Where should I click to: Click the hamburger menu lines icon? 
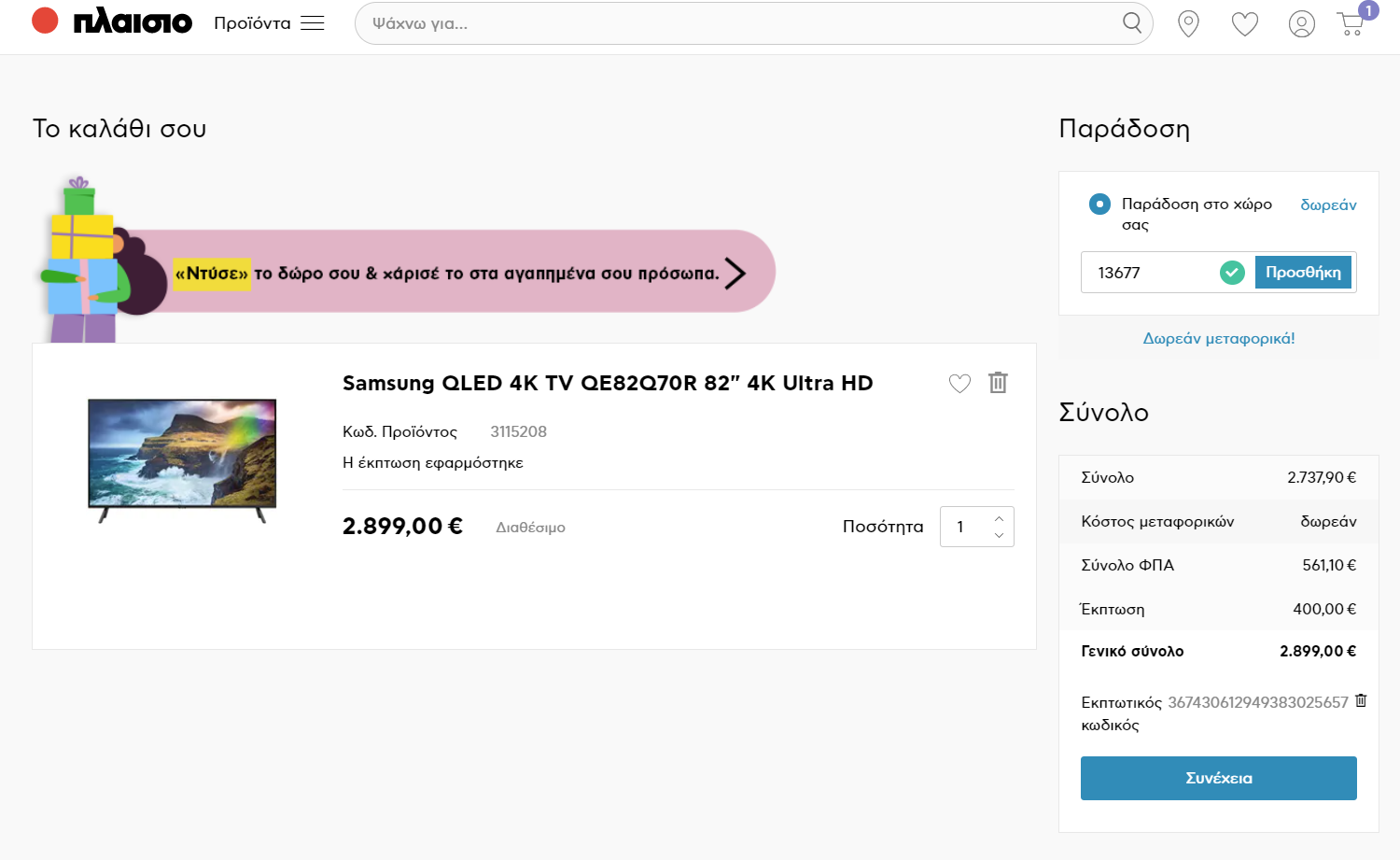(313, 23)
